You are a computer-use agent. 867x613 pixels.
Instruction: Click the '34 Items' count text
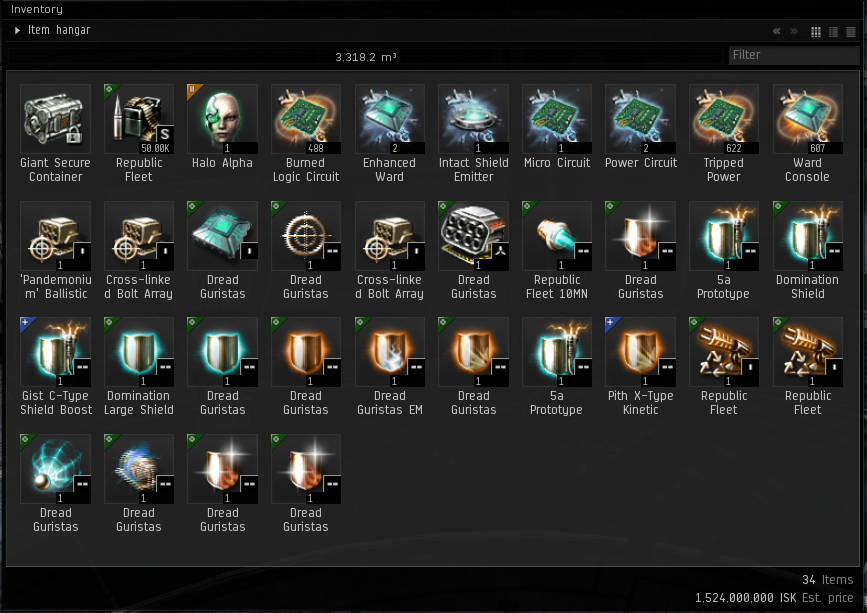(x=827, y=580)
